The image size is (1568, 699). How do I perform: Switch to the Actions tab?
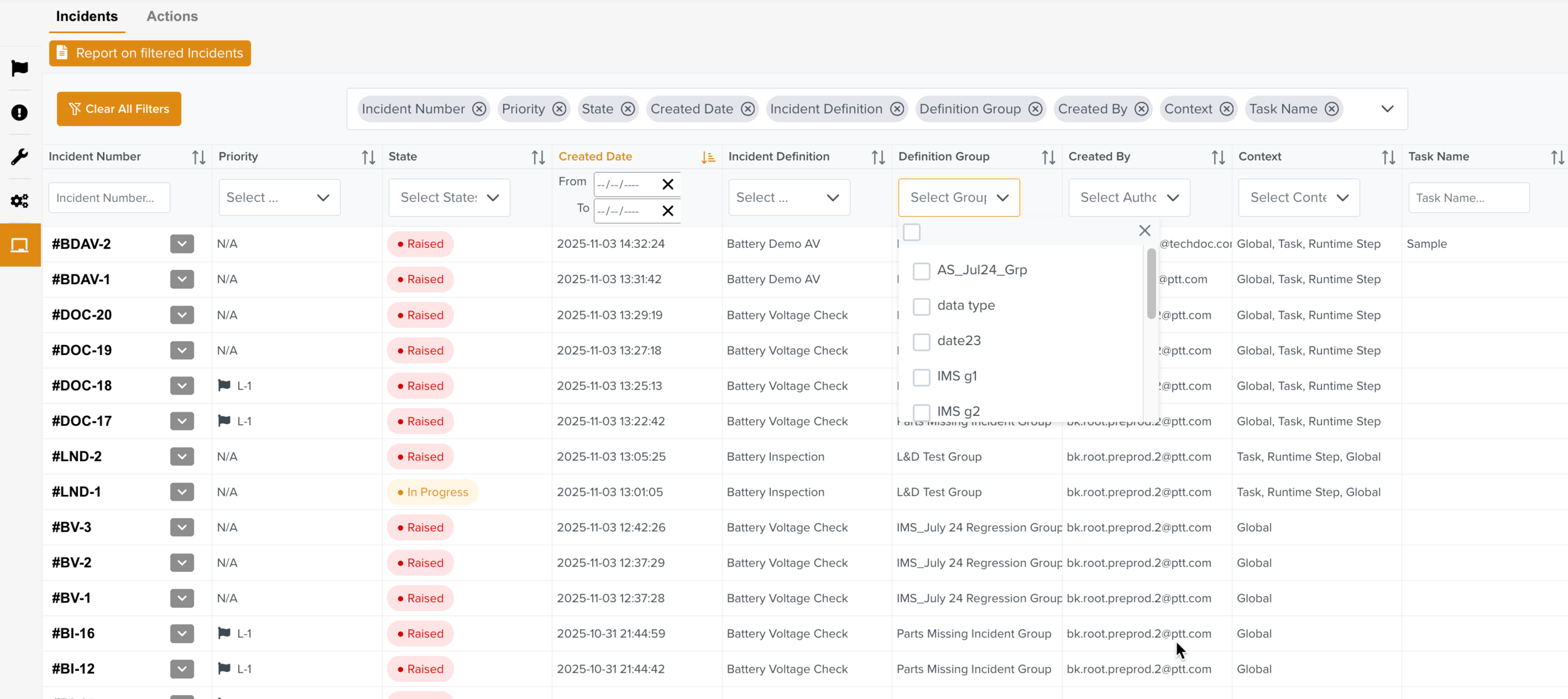[172, 16]
